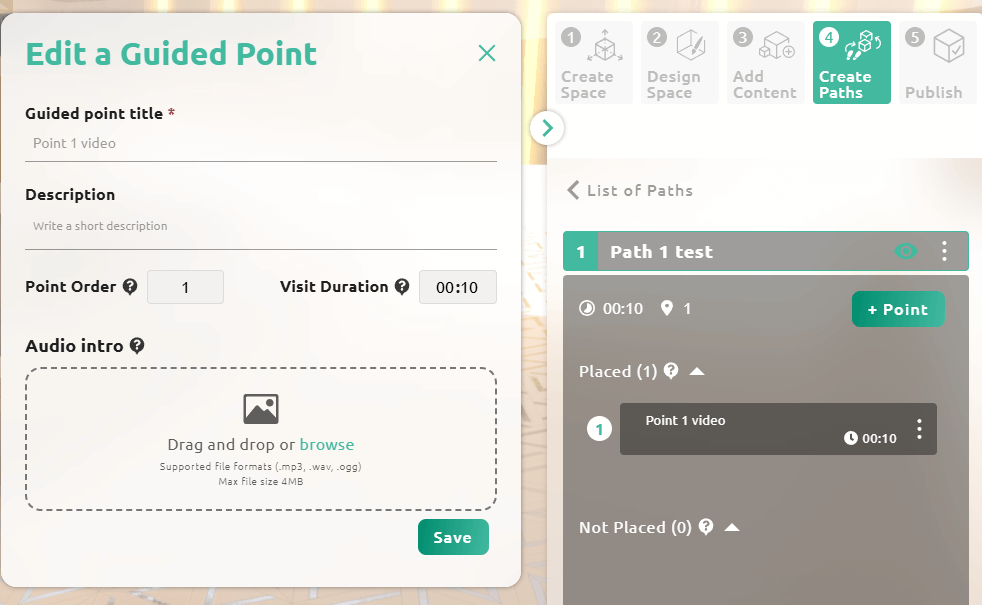Close the Edit a Guided Point dialog
The height and width of the screenshot is (605, 982).
(x=487, y=54)
